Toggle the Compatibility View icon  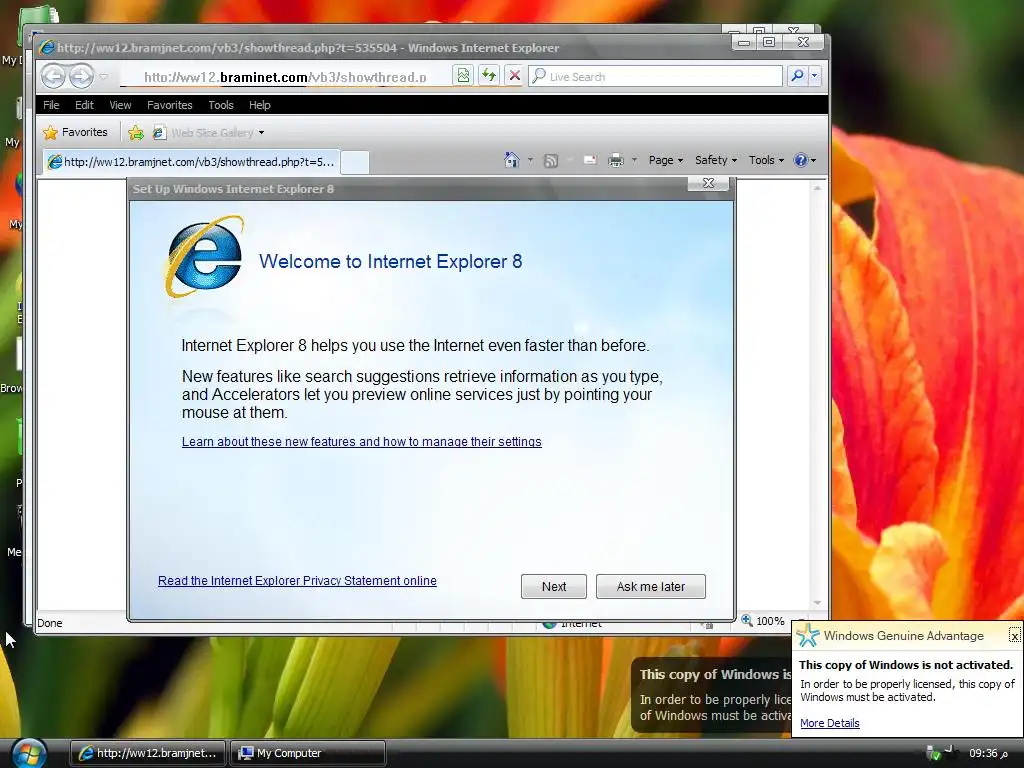tap(462, 76)
